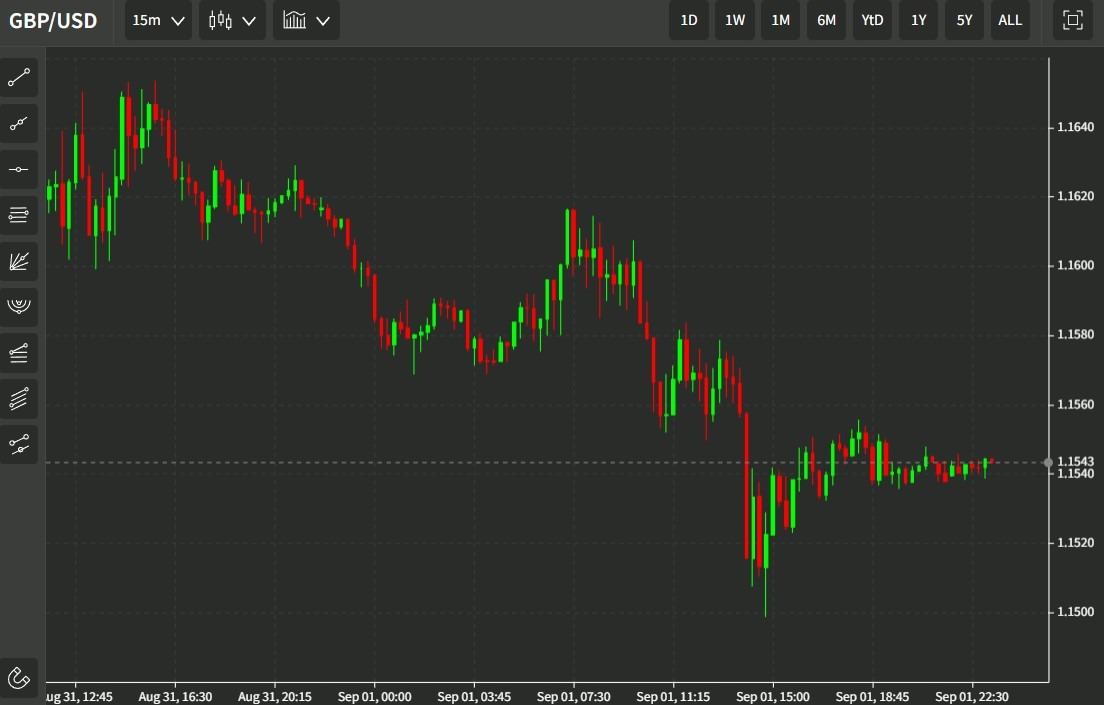Click the 1.1640 price axis label

(1075, 127)
